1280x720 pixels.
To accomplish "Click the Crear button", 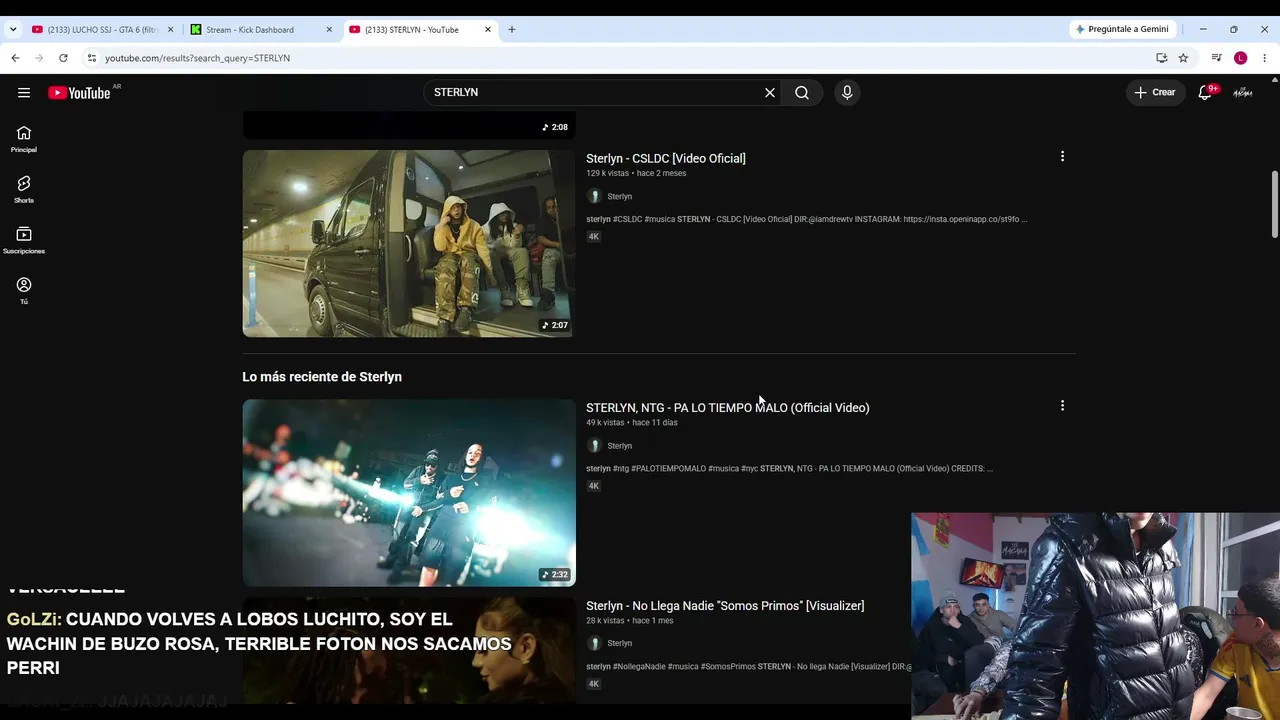I will tap(1155, 92).
